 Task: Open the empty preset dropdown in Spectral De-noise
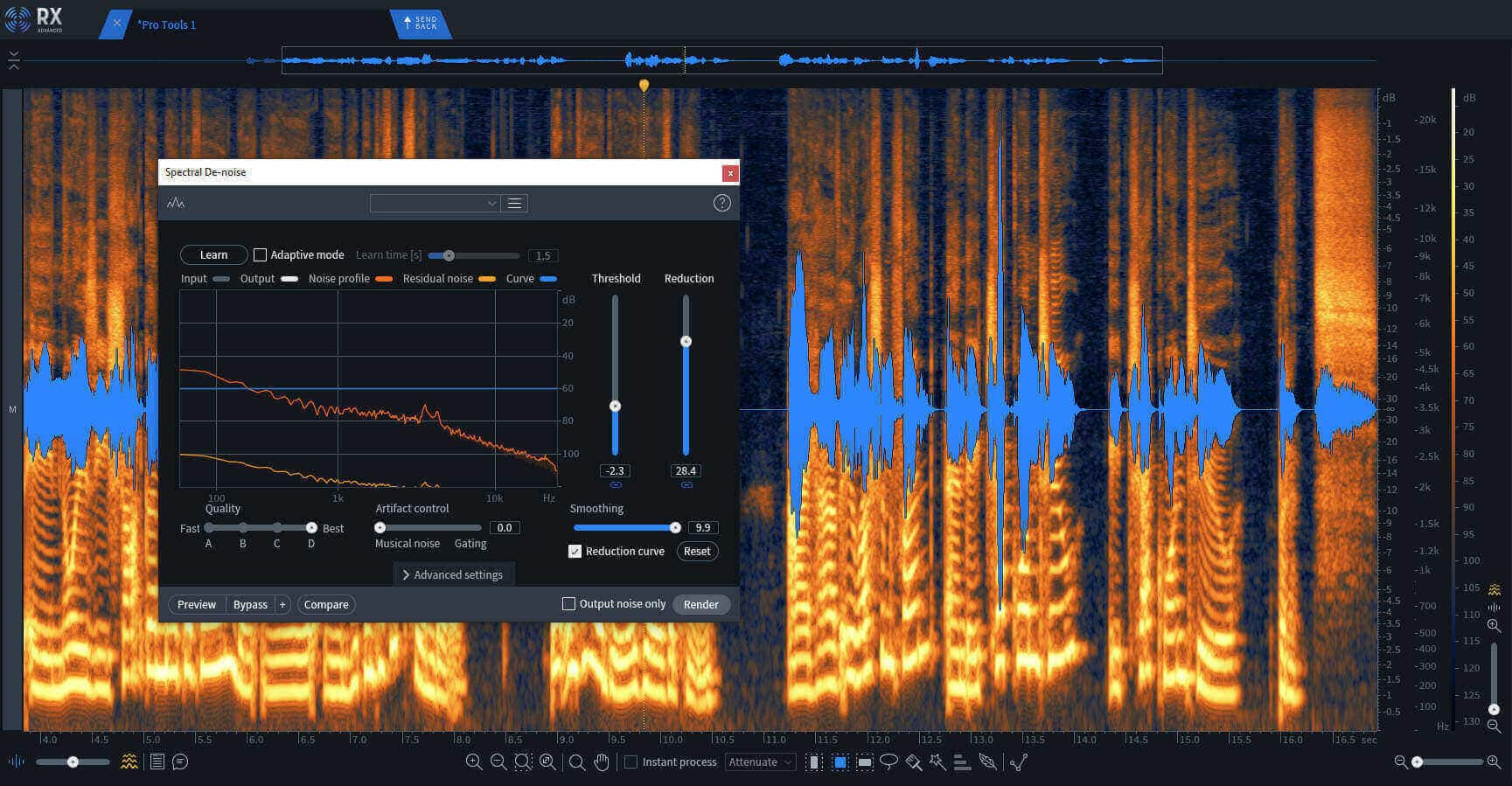click(435, 203)
